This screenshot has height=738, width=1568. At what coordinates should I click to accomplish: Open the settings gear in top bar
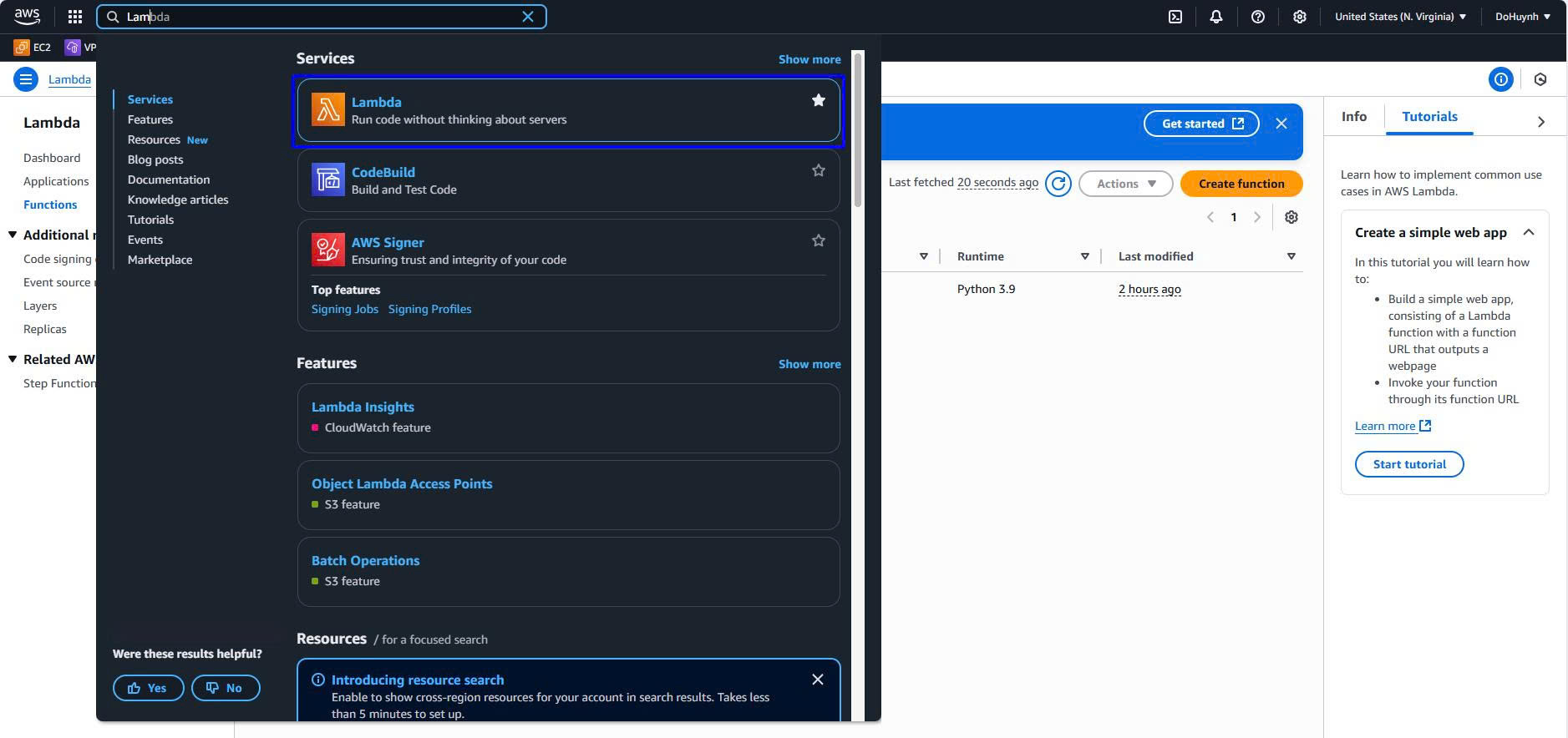coord(1299,17)
